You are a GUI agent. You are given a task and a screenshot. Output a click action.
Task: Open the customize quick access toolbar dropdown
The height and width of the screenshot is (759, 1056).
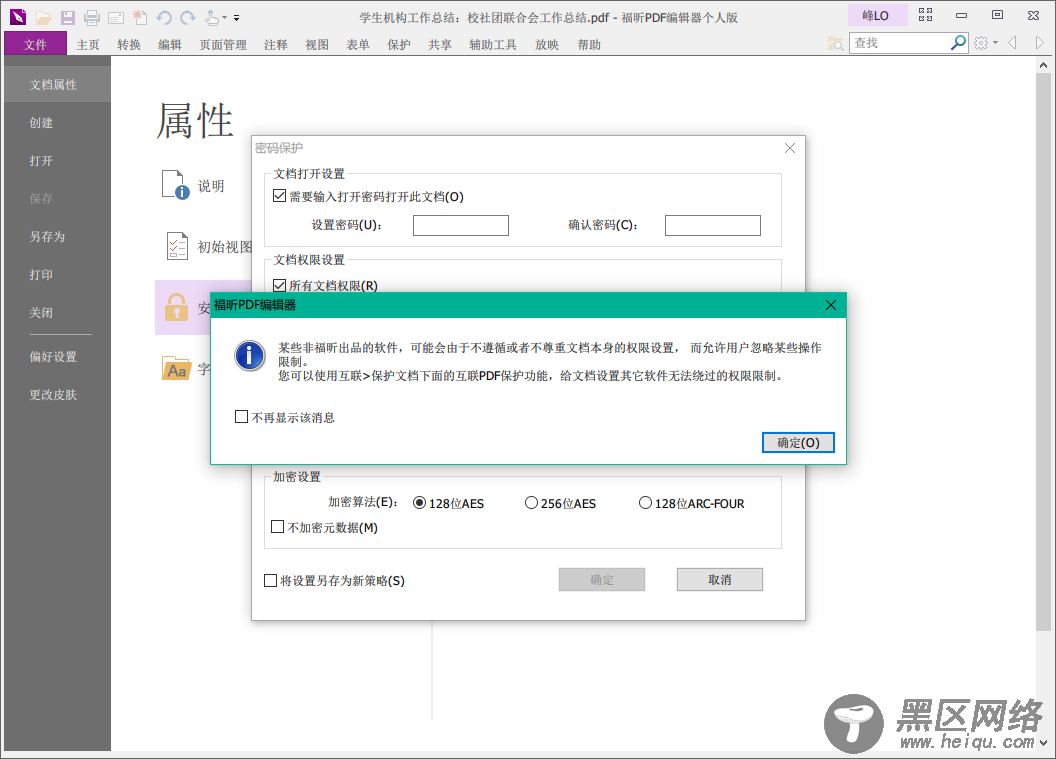(x=236, y=18)
